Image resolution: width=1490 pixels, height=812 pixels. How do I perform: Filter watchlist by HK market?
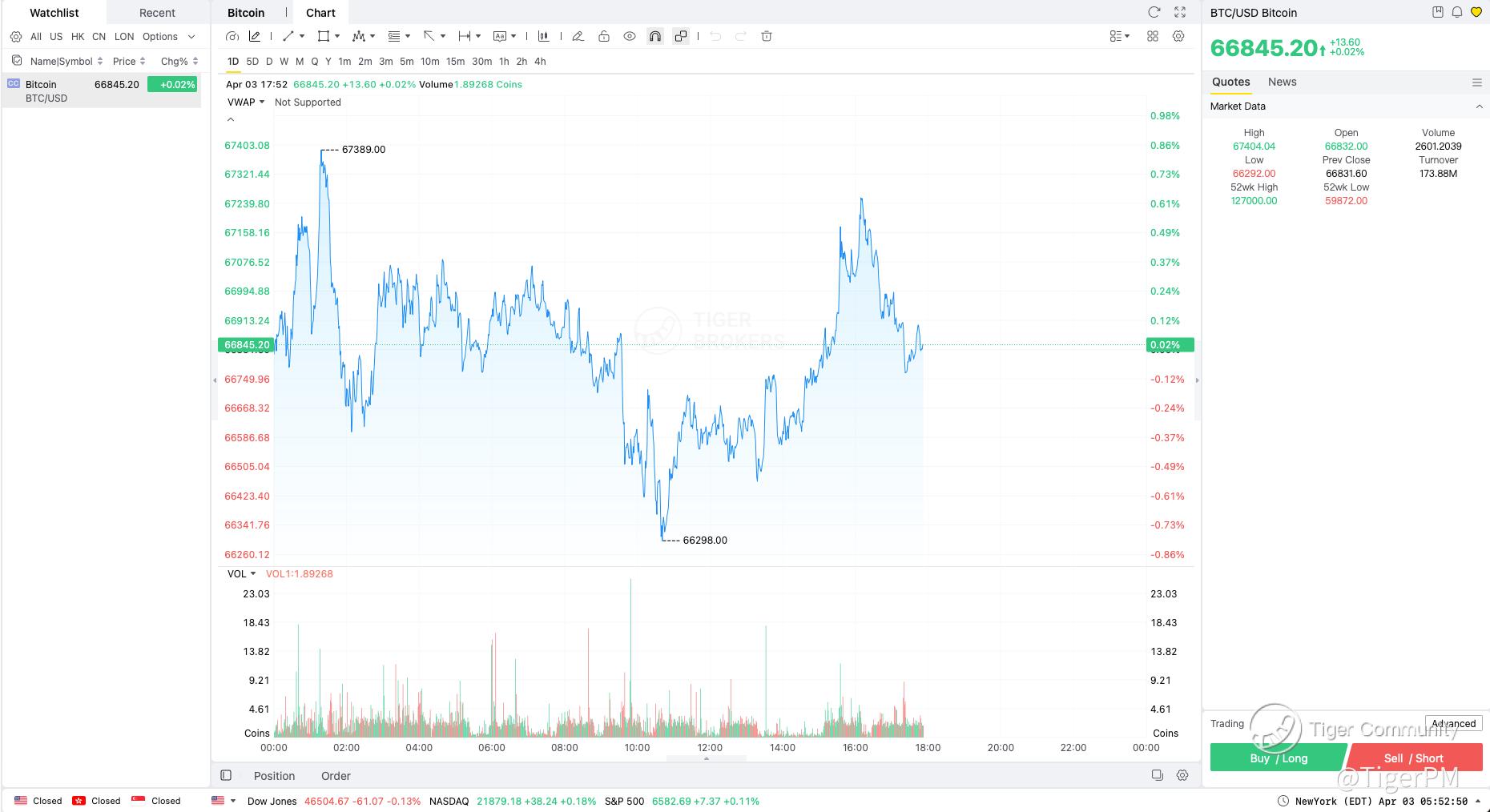78,37
